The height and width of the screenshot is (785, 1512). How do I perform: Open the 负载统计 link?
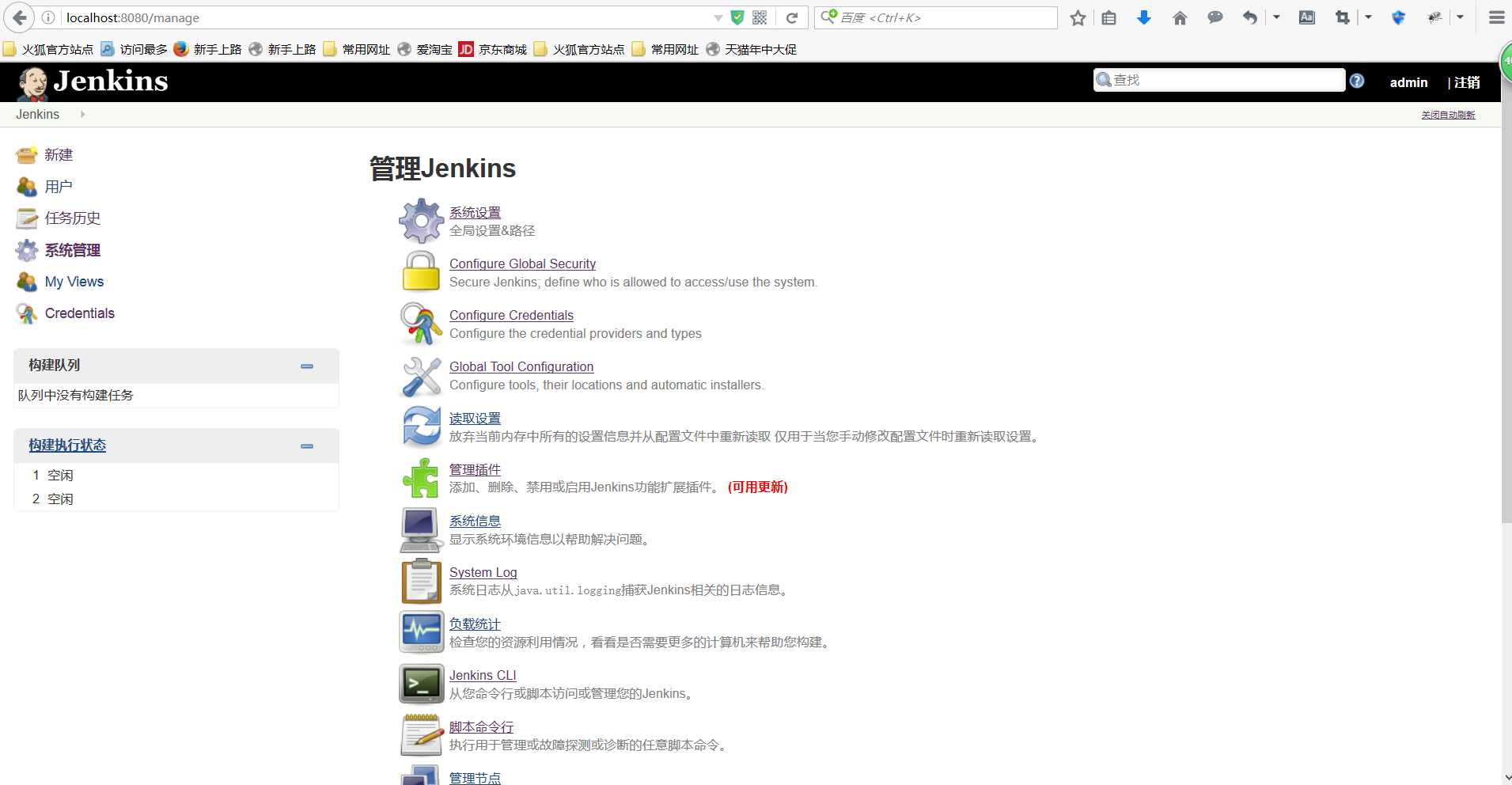pos(475,624)
